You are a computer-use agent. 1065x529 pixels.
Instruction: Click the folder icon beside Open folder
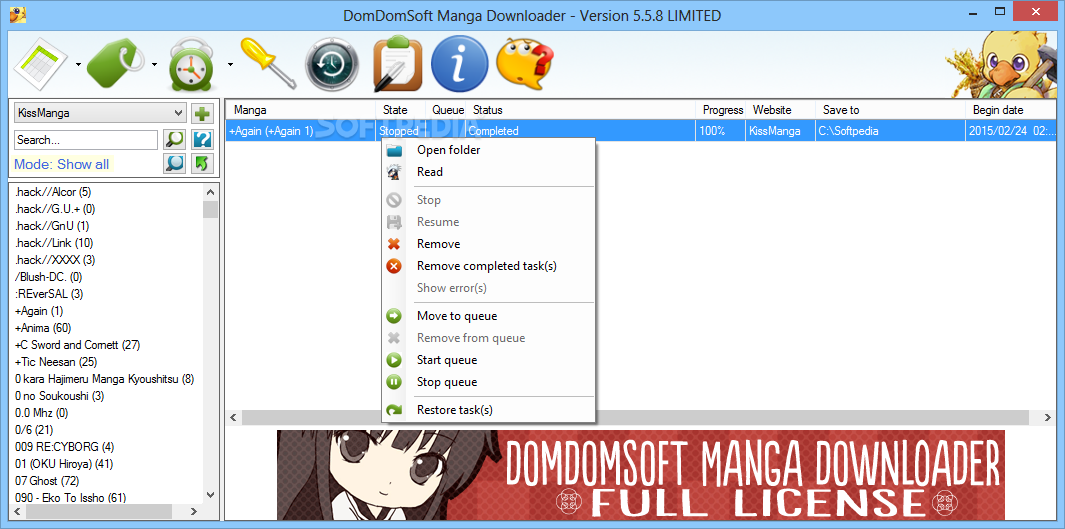pyautogui.click(x=394, y=150)
